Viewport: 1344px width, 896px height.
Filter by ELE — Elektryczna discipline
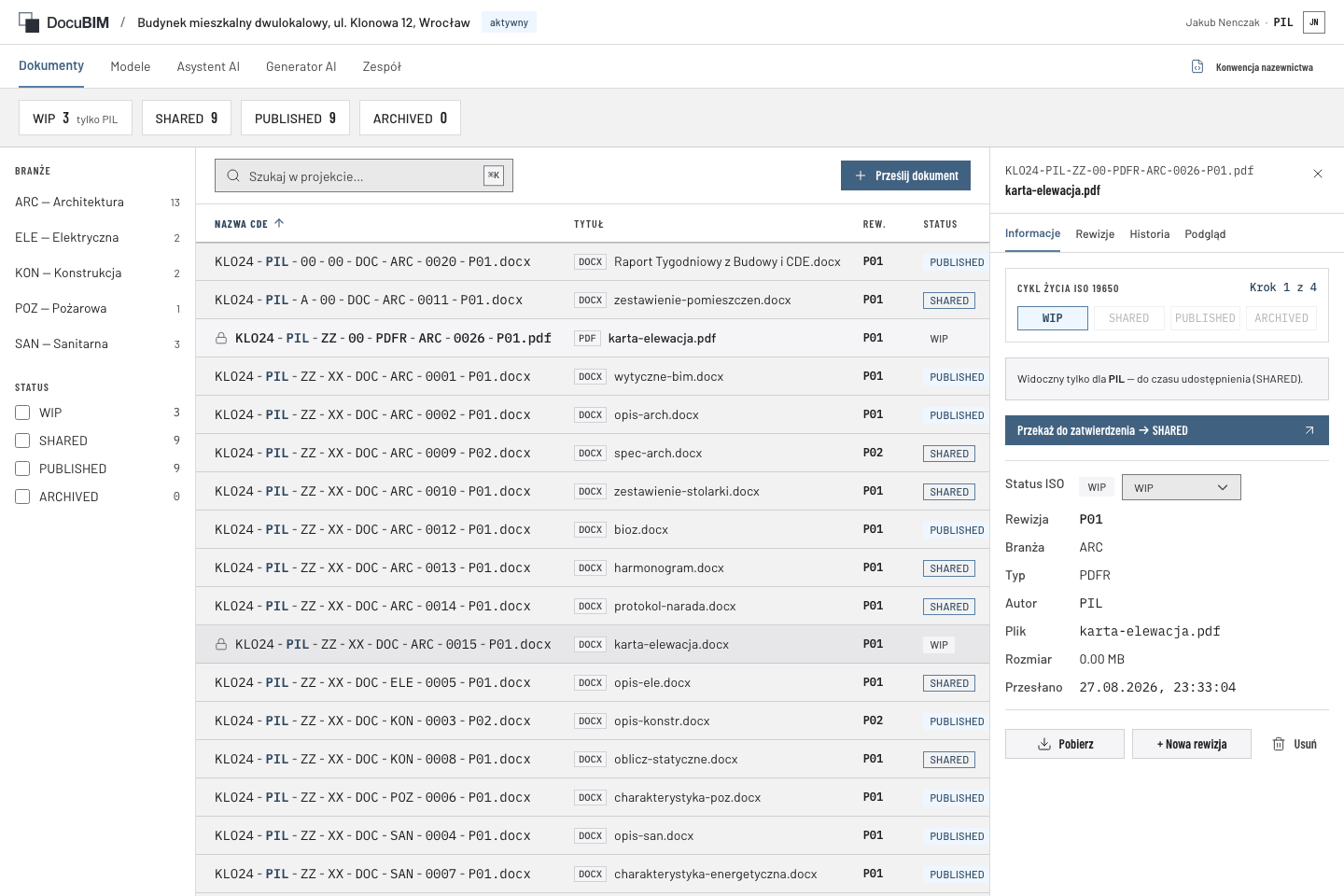(x=97, y=237)
